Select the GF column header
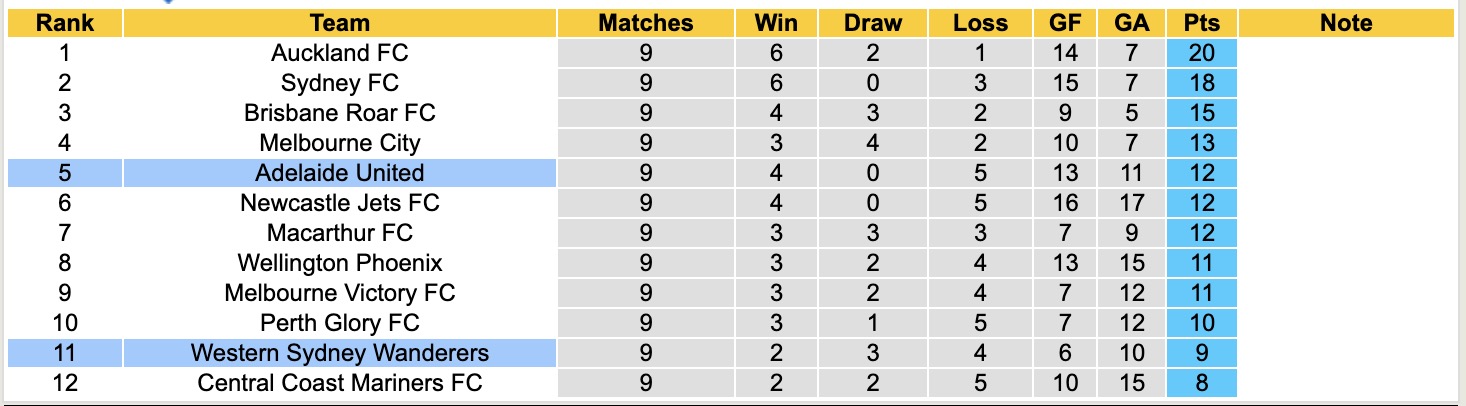The height and width of the screenshot is (406, 1466). pos(1065,23)
